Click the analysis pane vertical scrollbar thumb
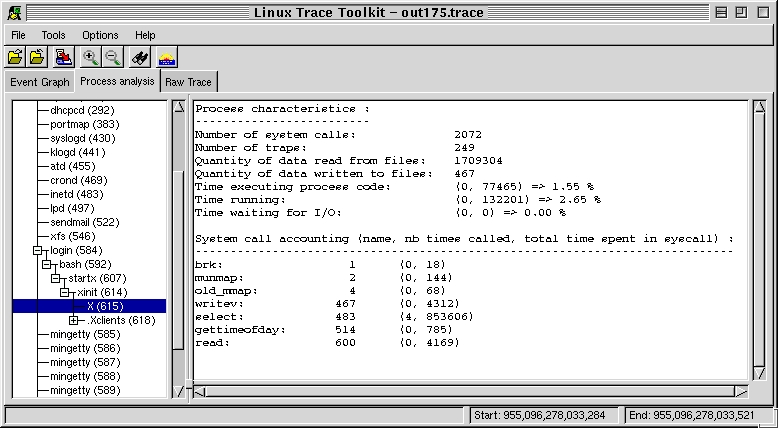The image size is (778, 428). [x=759, y=240]
